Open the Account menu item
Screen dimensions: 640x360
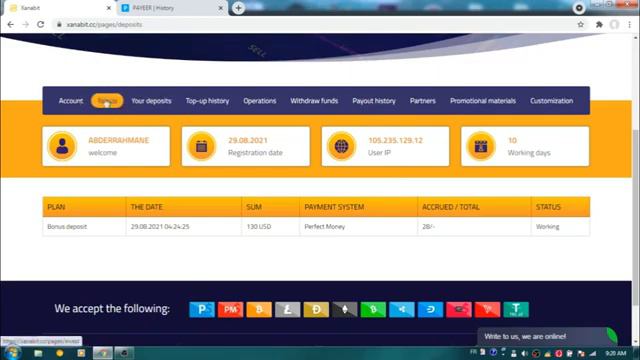tap(71, 101)
